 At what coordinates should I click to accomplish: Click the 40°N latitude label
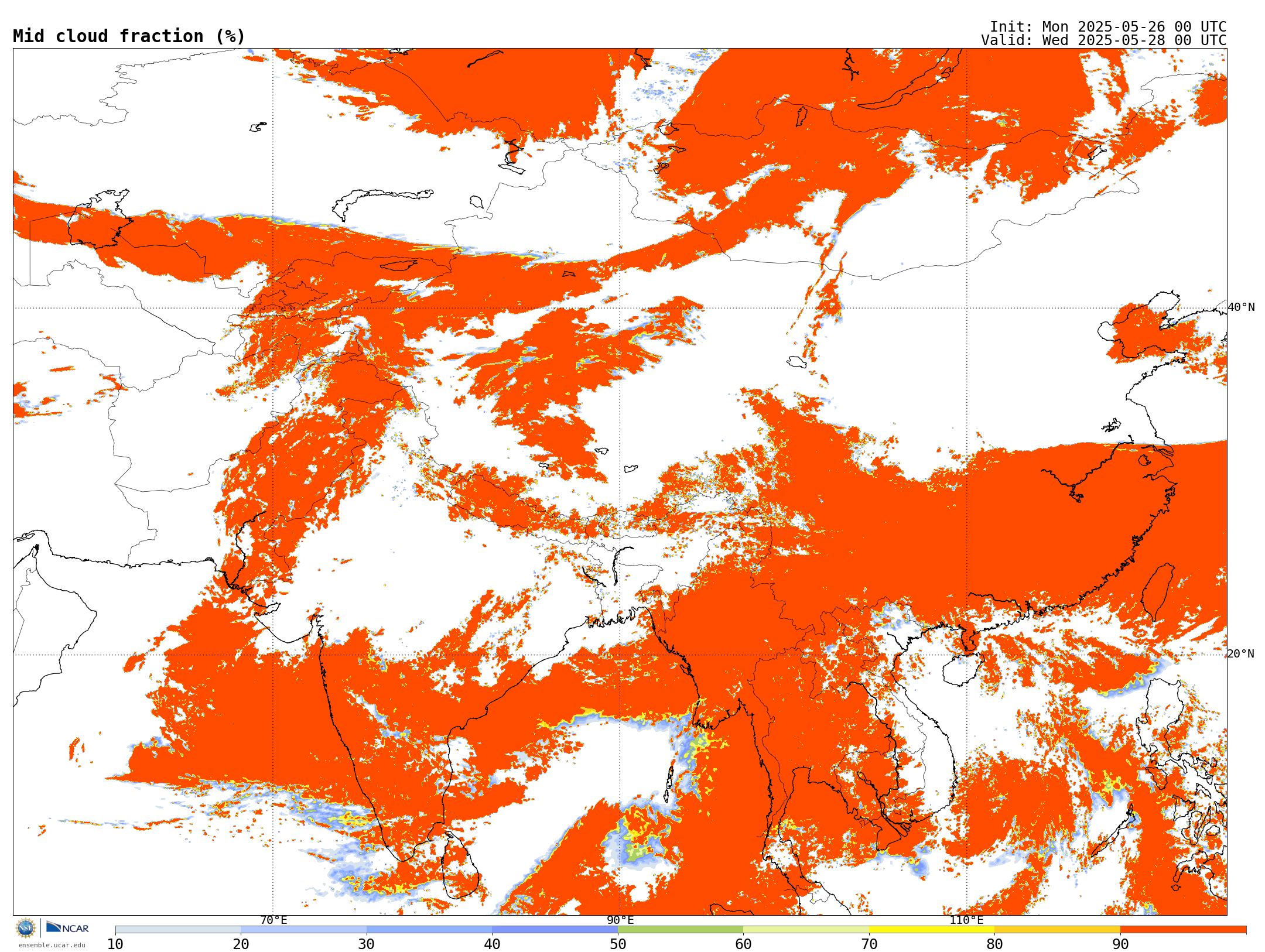pyautogui.click(x=1241, y=307)
